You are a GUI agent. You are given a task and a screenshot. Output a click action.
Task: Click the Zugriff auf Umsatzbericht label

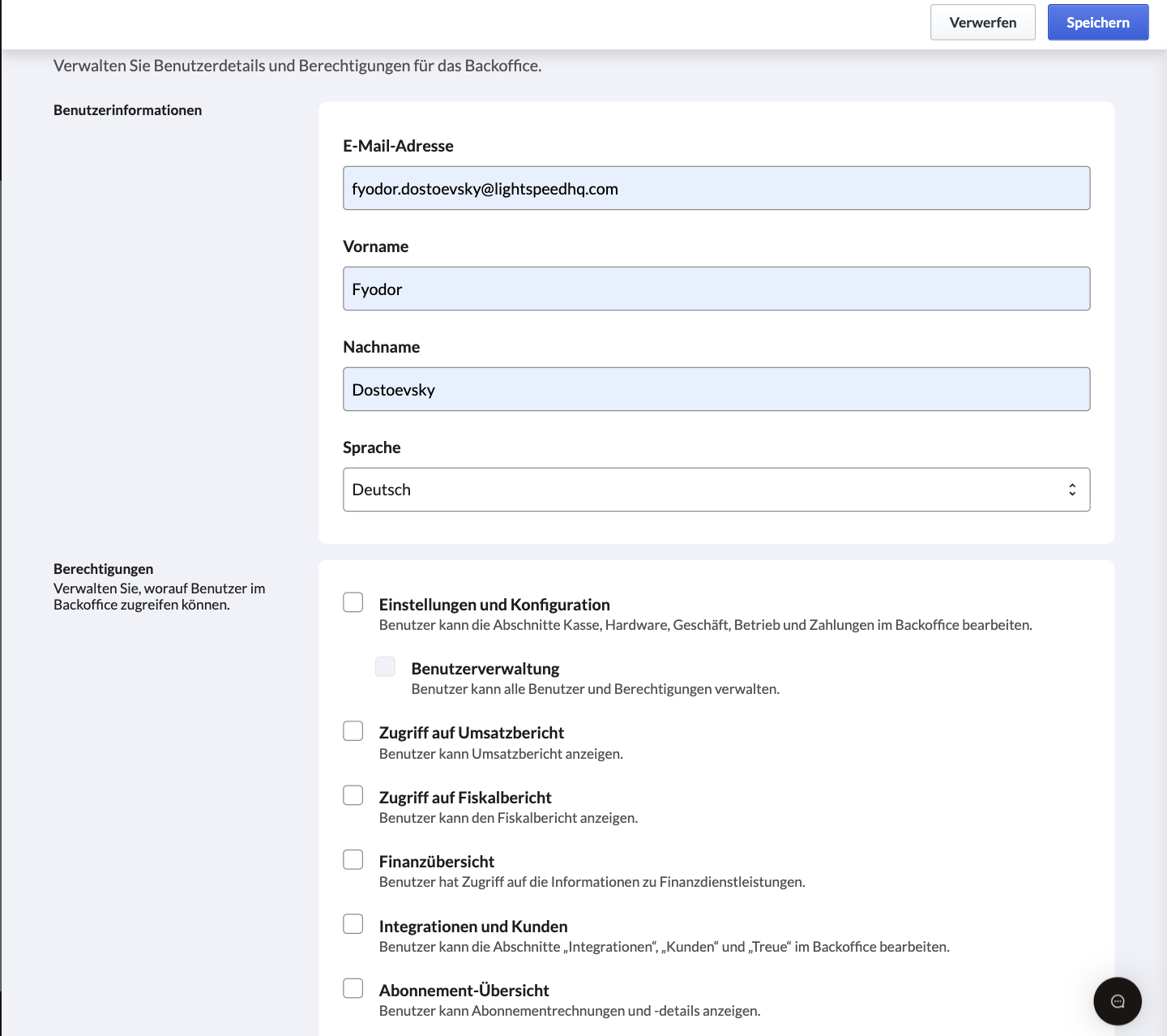click(472, 733)
